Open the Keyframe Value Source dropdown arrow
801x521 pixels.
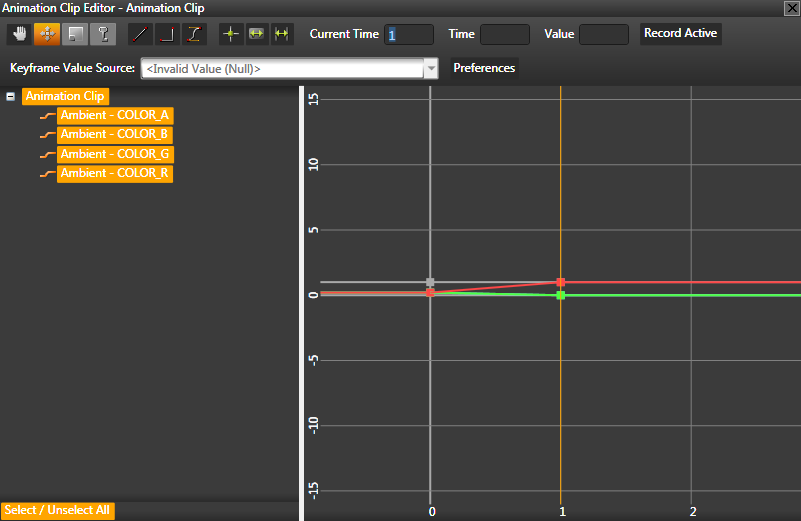[431, 69]
